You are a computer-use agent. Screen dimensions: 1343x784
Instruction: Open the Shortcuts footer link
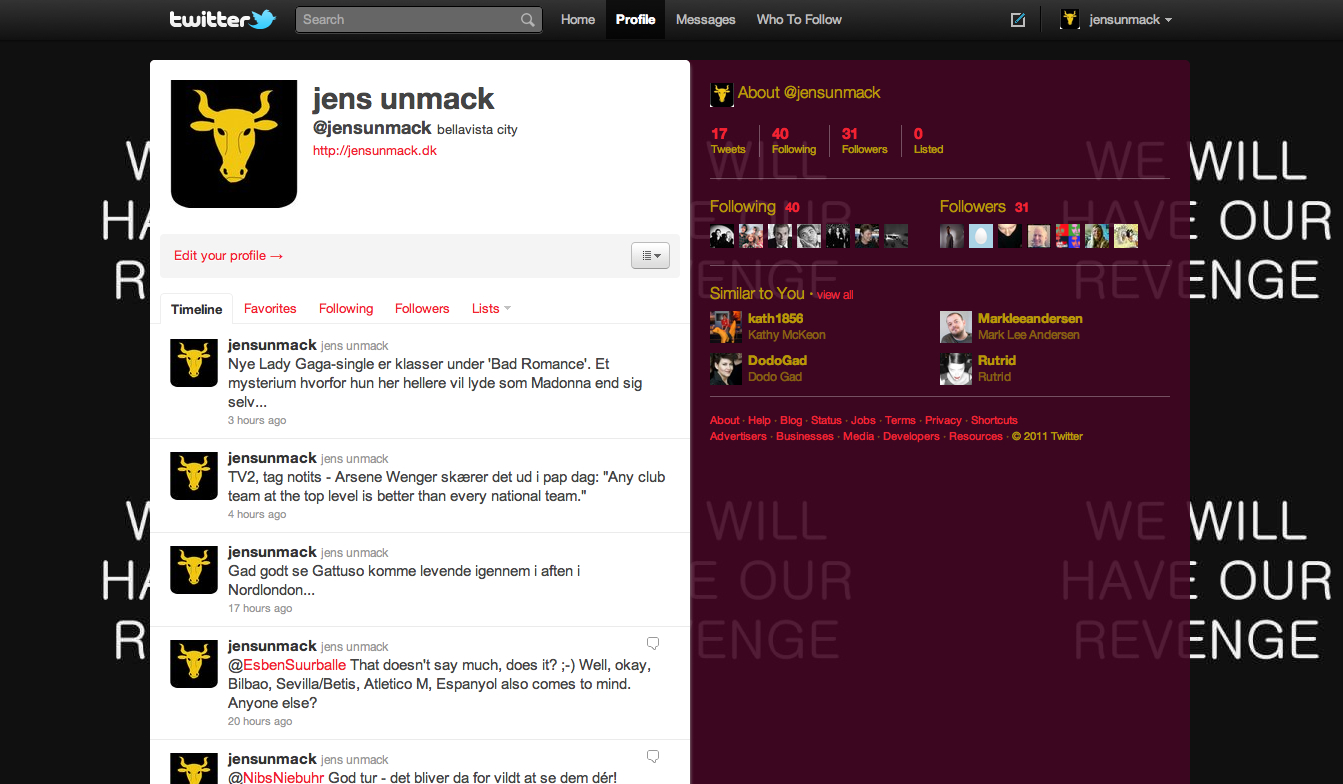coord(994,421)
